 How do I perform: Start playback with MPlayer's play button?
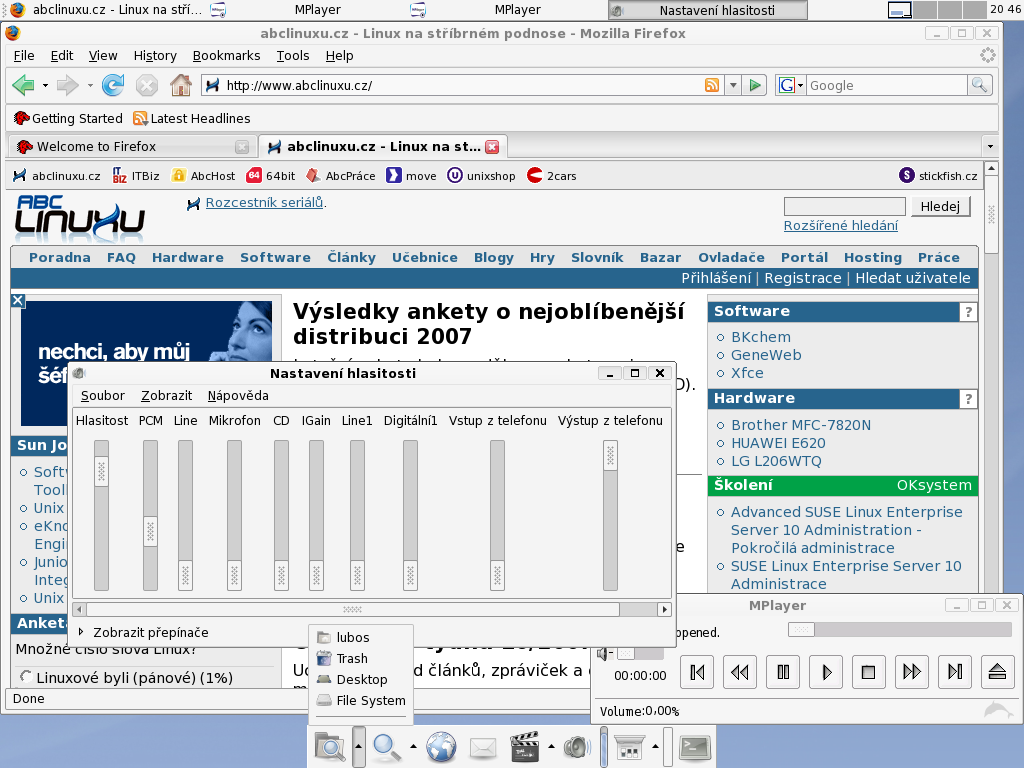coord(826,672)
